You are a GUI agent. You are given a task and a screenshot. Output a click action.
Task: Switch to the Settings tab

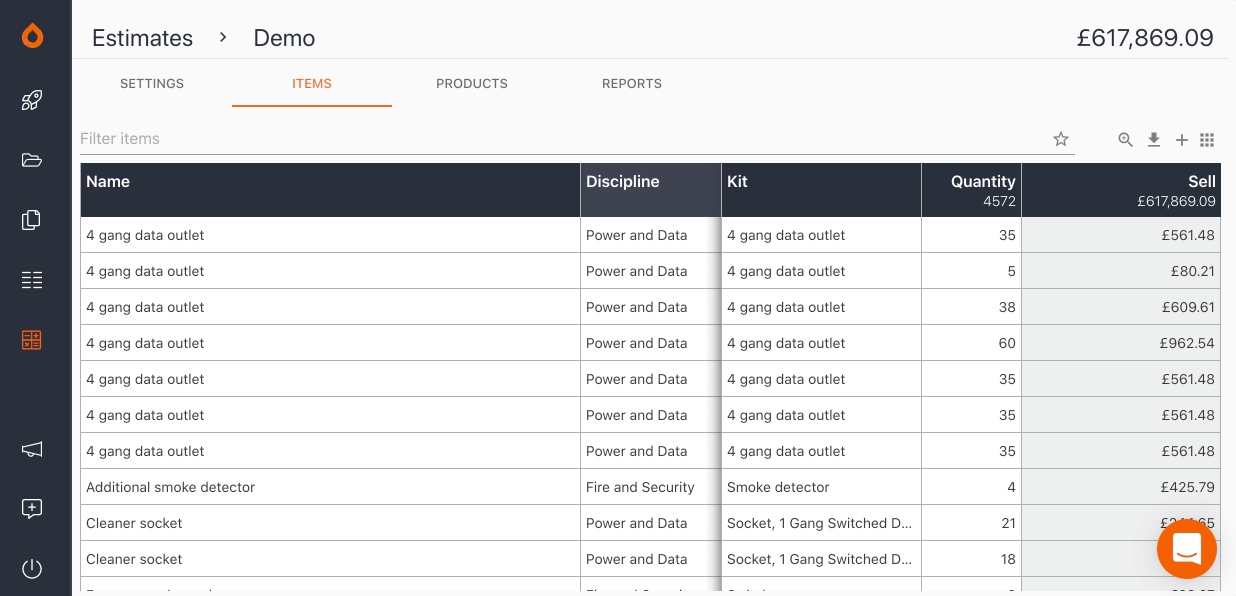coord(152,84)
